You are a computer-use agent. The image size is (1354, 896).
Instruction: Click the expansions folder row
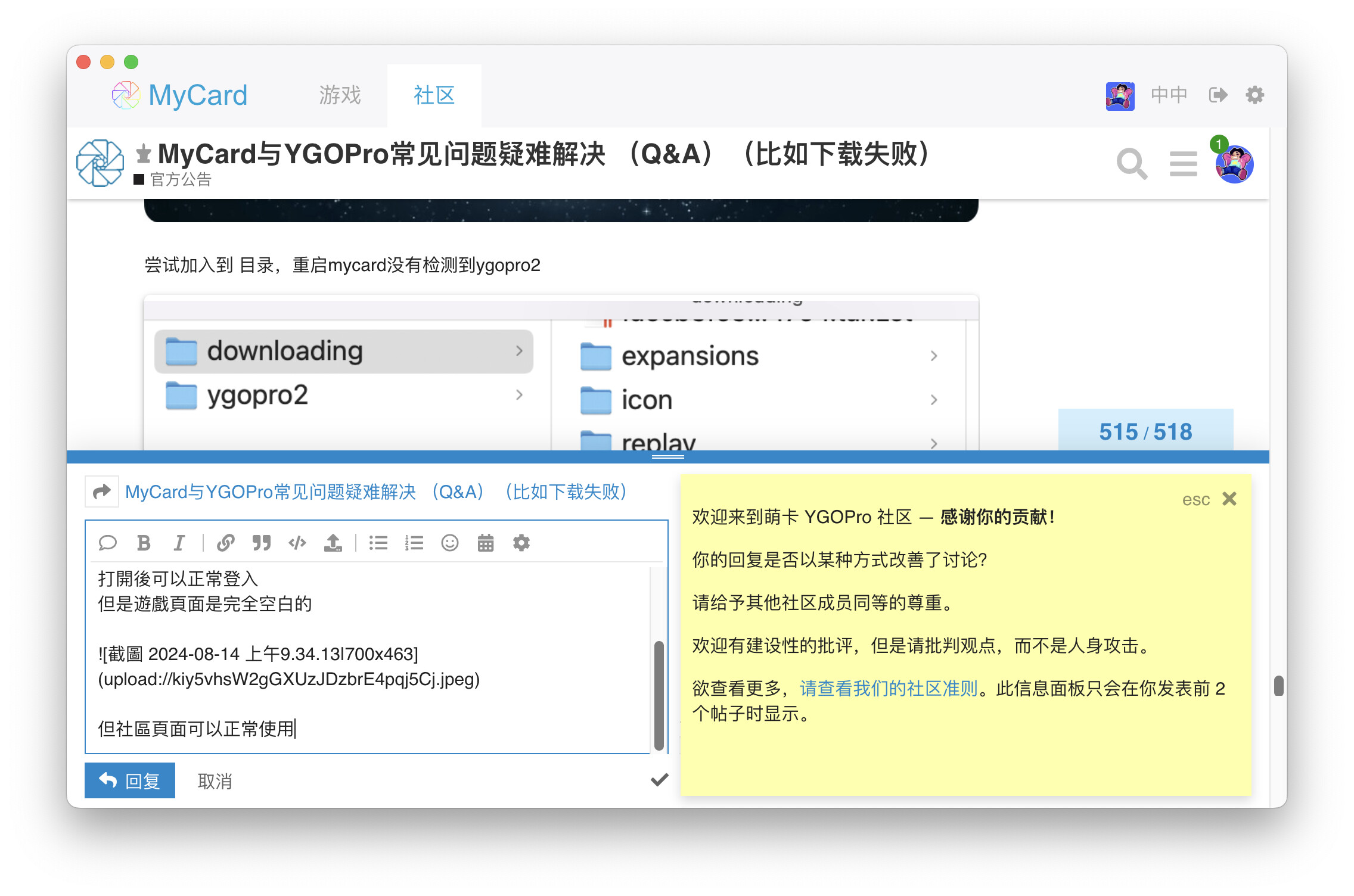[759, 356]
